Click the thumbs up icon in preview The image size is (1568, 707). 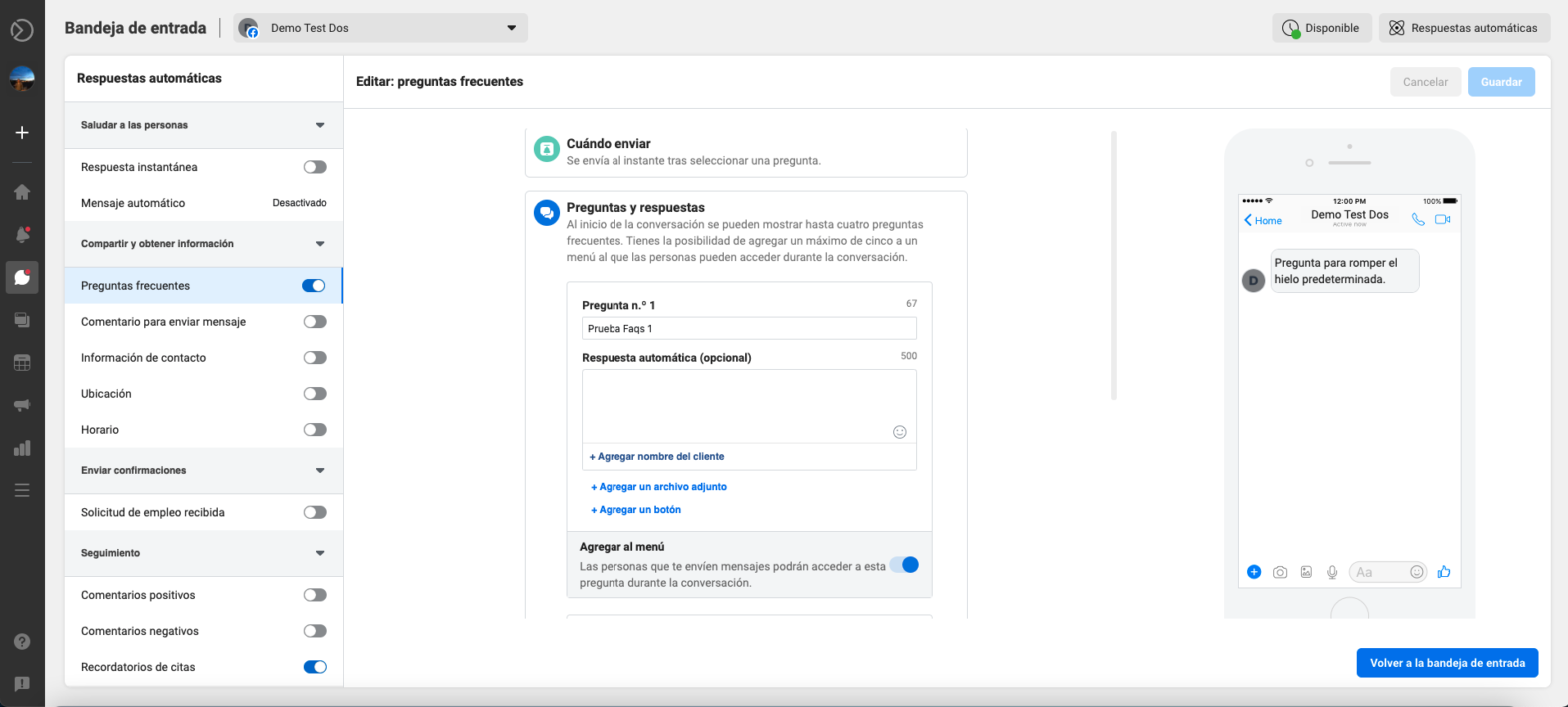tap(1444, 572)
